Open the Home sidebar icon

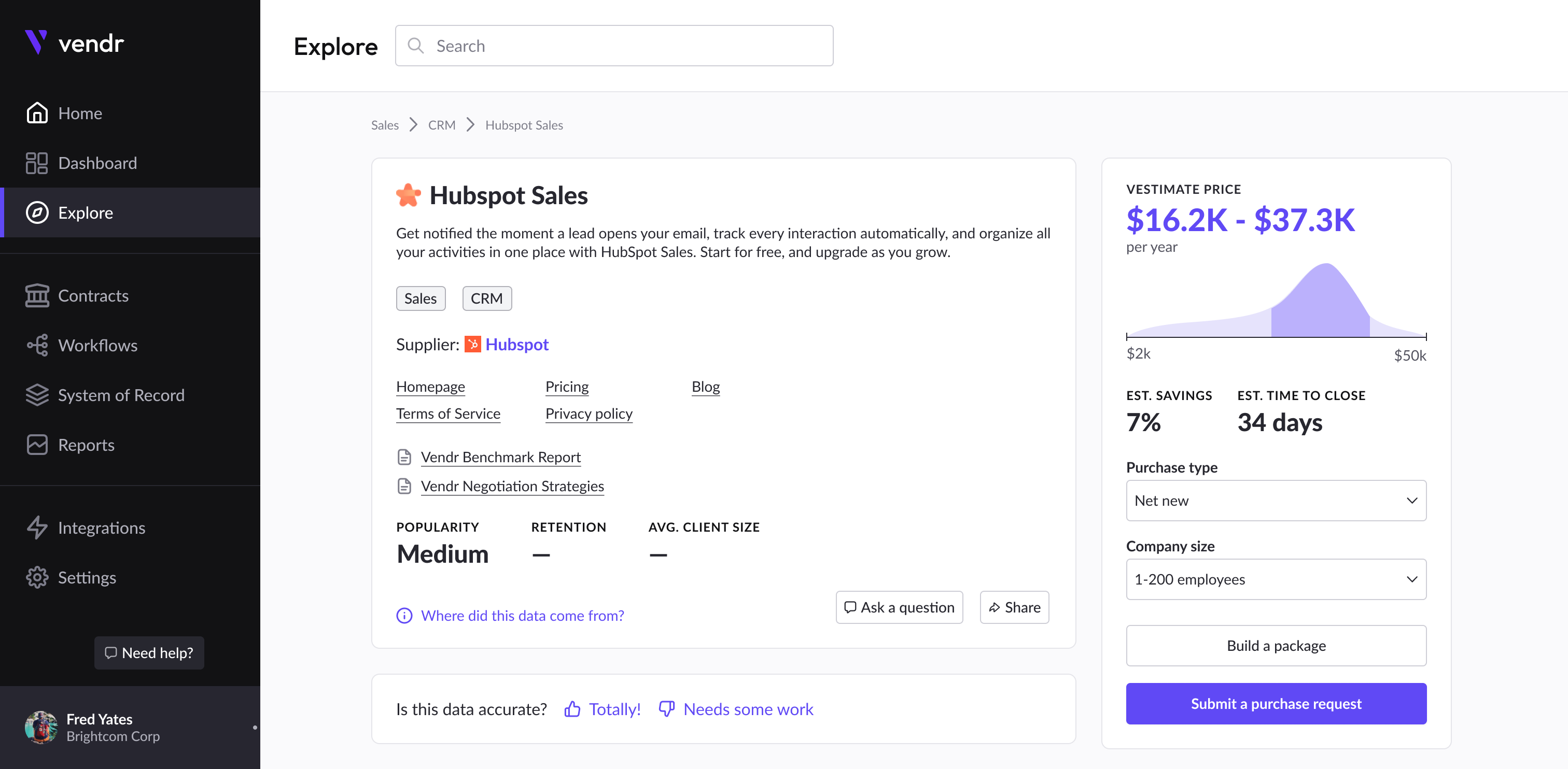point(37,113)
